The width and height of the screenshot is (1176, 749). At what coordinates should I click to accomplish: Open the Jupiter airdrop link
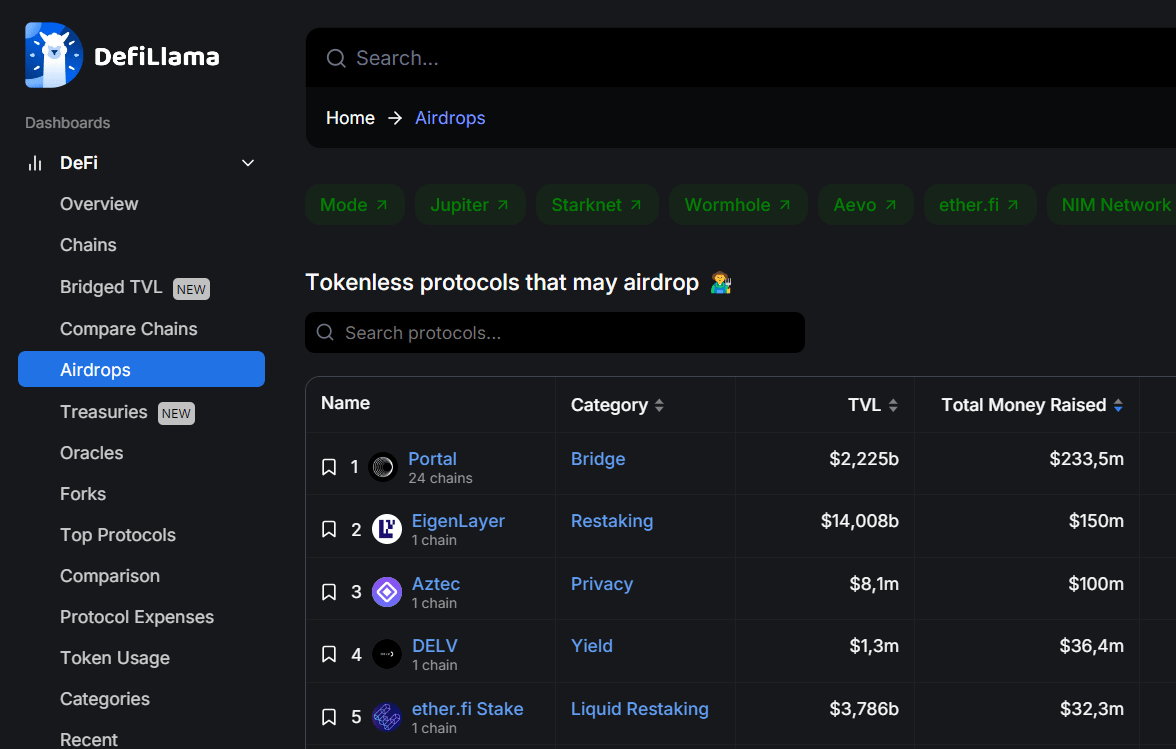coord(470,205)
